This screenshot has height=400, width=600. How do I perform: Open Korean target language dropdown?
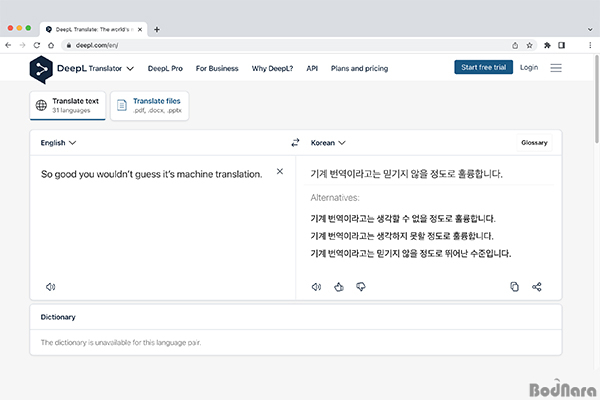coord(328,143)
